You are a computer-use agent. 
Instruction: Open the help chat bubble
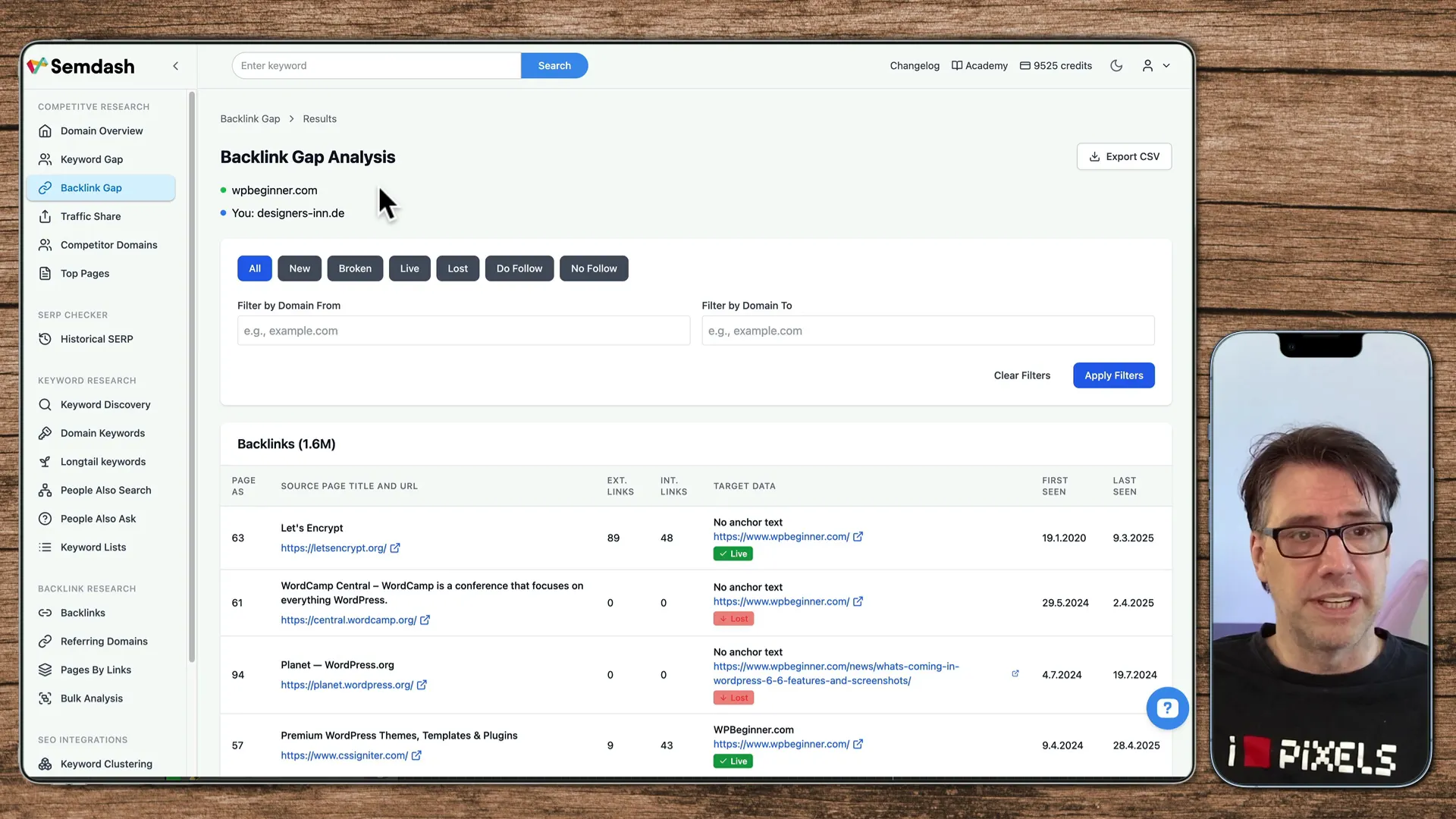[1167, 708]
